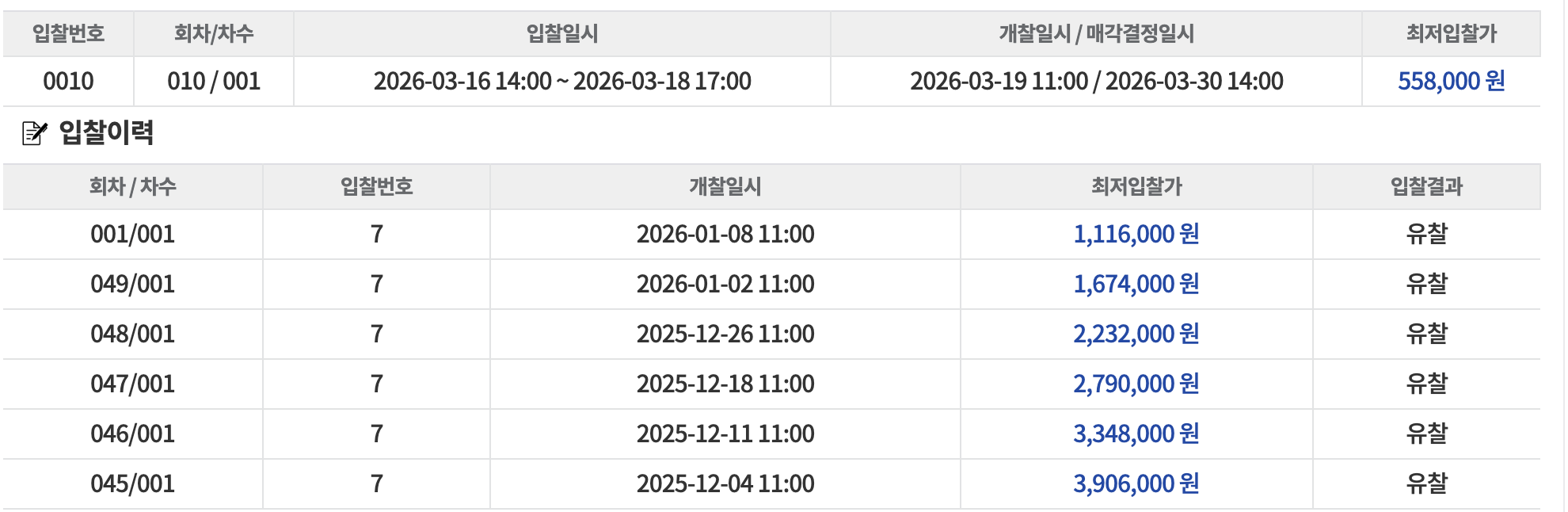Viewport: 1568px width, 512px height.
Task: Select the 045/001 round row cell
Action: 132,483
